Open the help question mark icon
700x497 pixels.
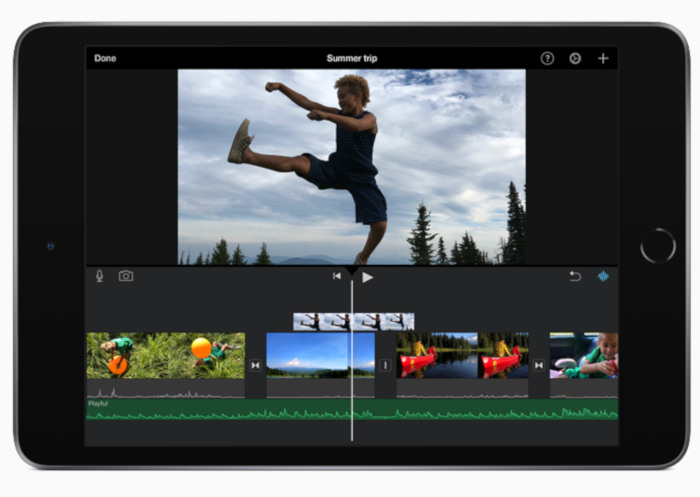(547, 58)
